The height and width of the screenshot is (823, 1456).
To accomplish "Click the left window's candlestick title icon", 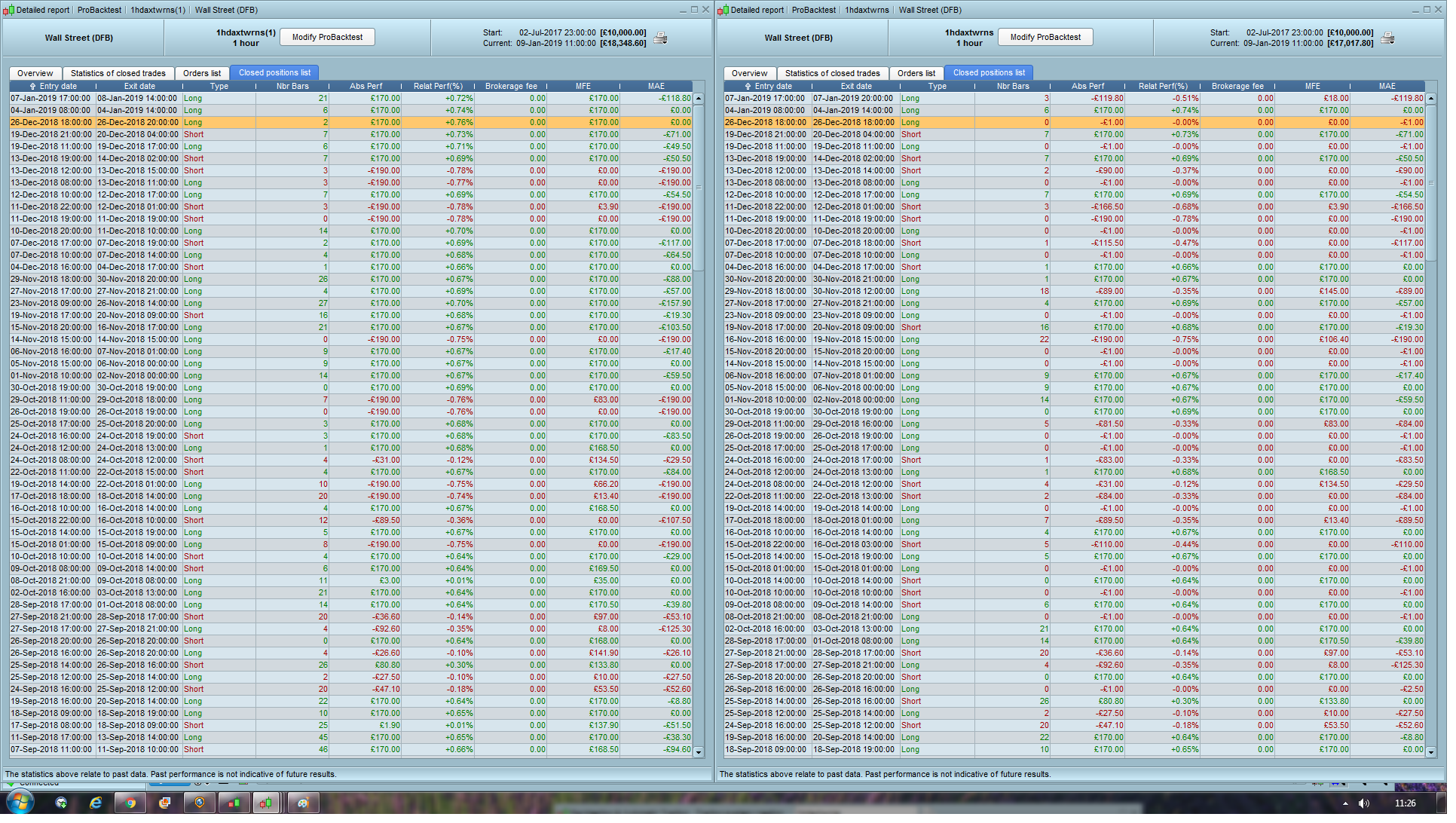I will (x=8, y=10).
